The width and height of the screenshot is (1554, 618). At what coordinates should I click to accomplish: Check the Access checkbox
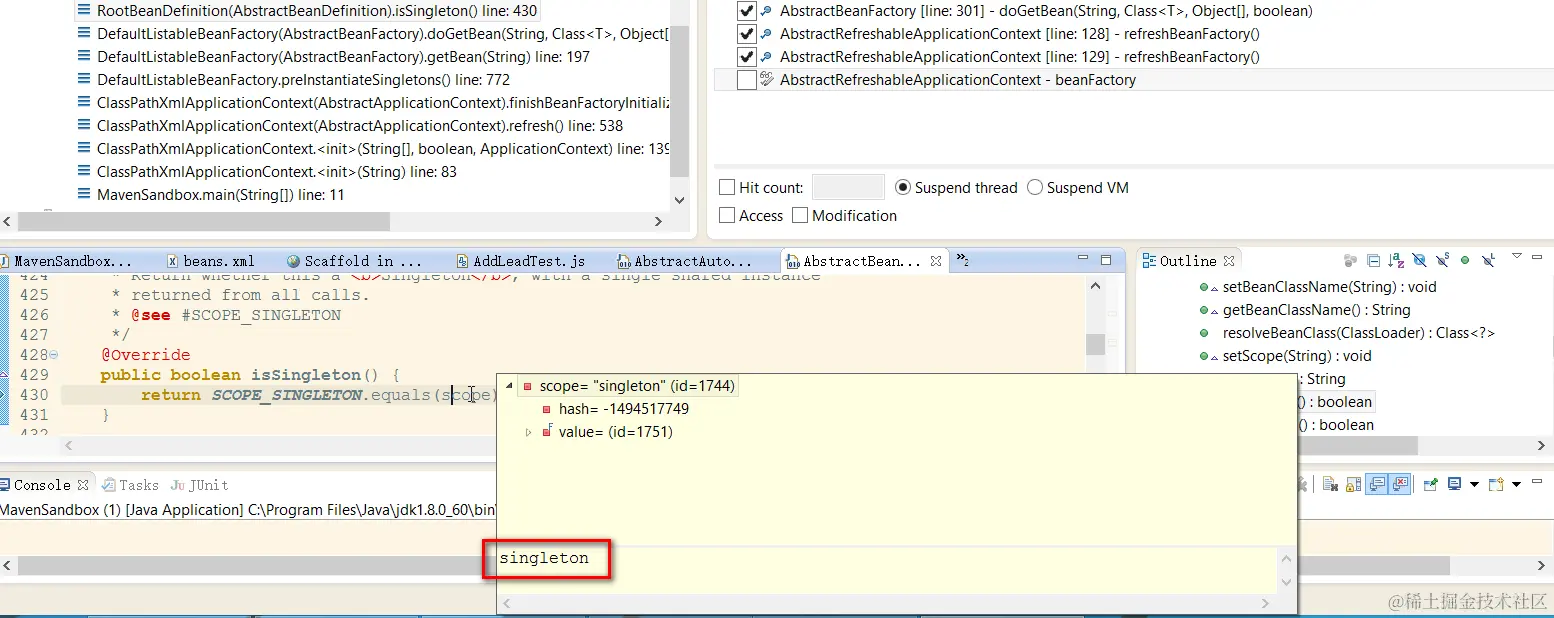[x=727, y=215]
